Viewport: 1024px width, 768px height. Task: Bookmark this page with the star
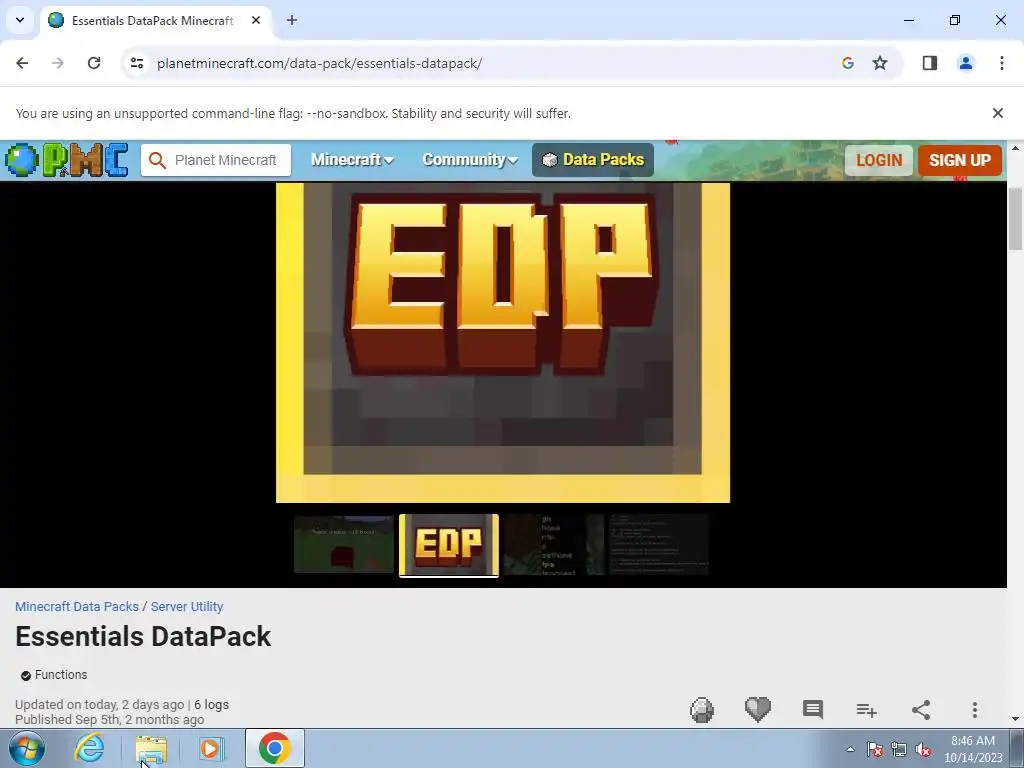click(x=880, y=63)
